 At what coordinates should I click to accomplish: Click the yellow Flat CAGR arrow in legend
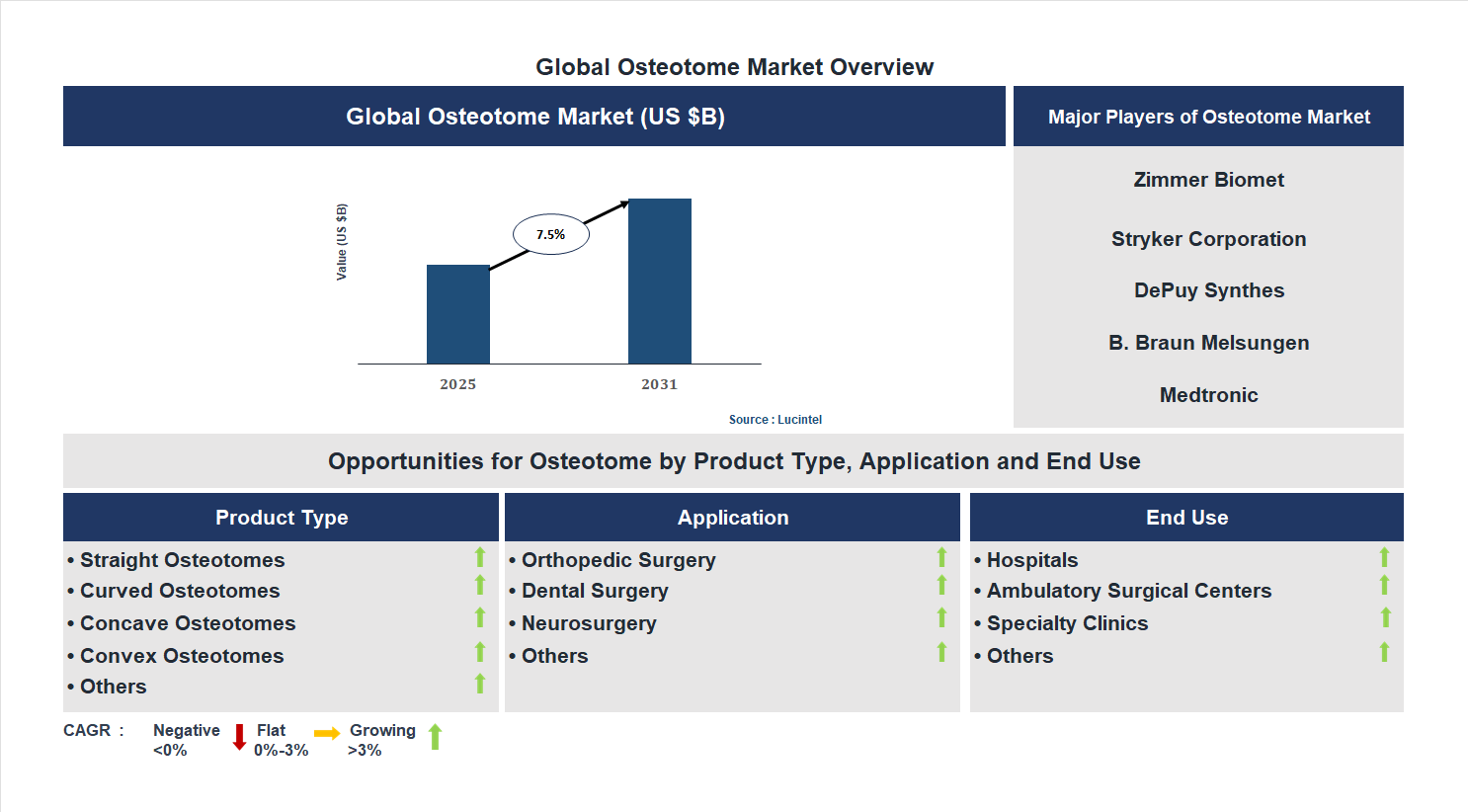coord(327,735)
